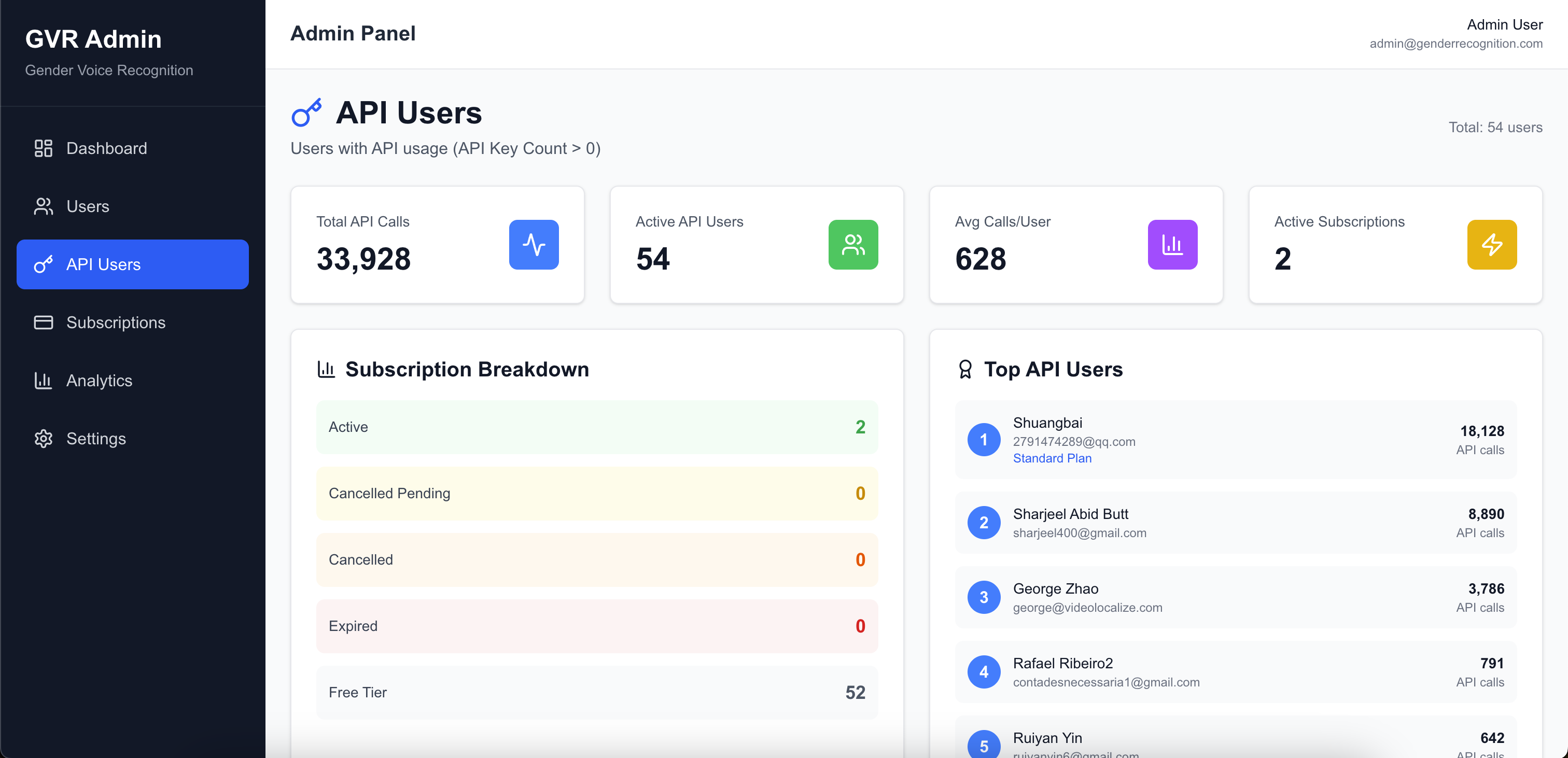Click the chart icon beside Subscription Breakdown
Viewport: 1568px width, 758px height.
coord(326,369)
